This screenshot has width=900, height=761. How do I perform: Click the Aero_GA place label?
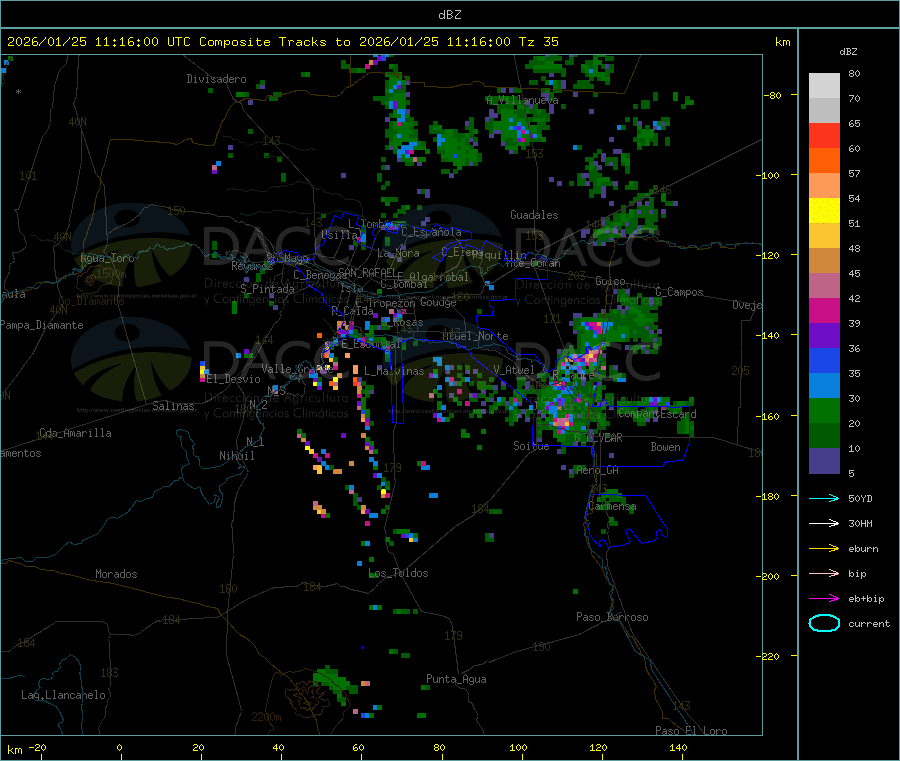[597, 470]
